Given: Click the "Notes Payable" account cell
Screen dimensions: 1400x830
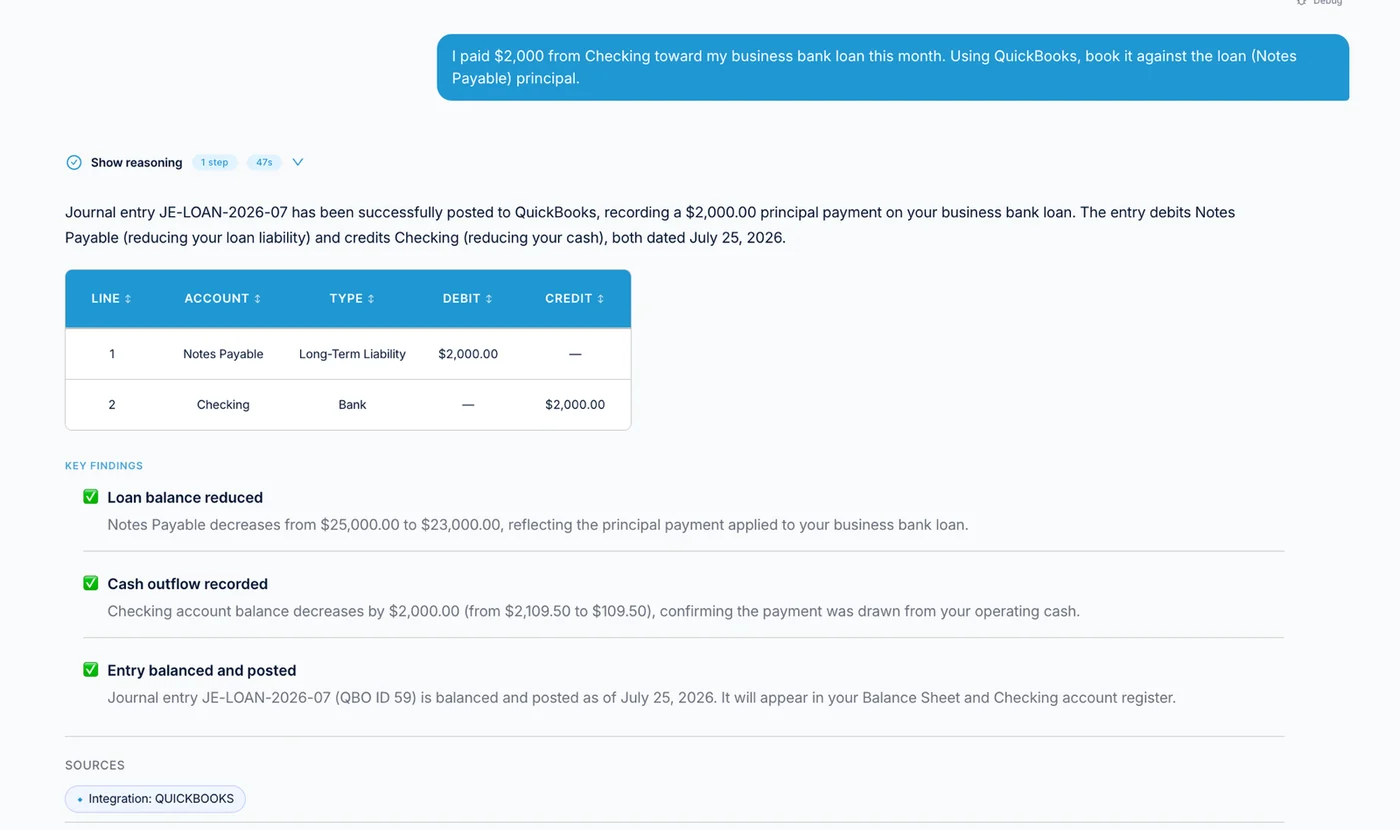Looking at the screenshot, I should [x=223, y=354].
